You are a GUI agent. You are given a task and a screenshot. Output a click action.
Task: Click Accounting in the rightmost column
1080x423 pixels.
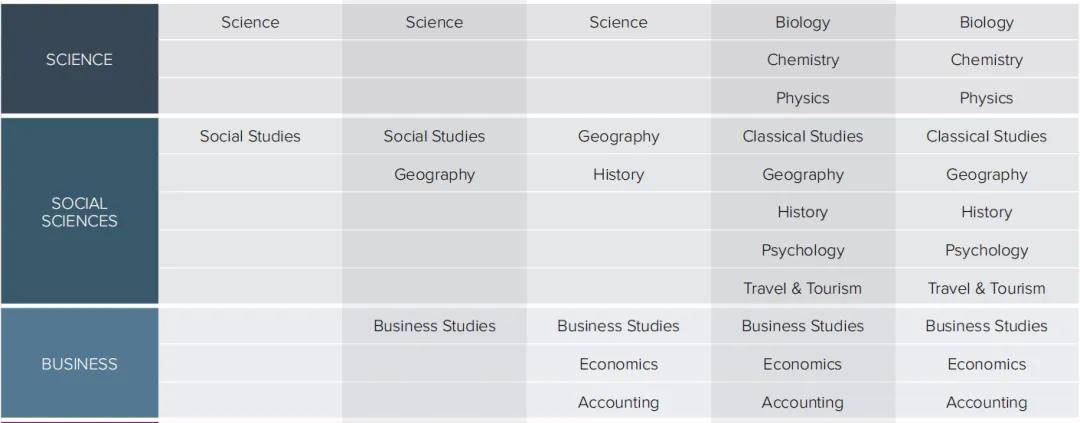986,402
